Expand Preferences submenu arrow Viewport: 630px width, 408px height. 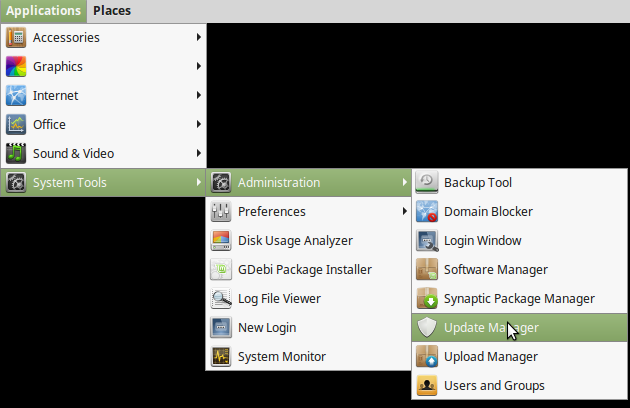[404, 211]
